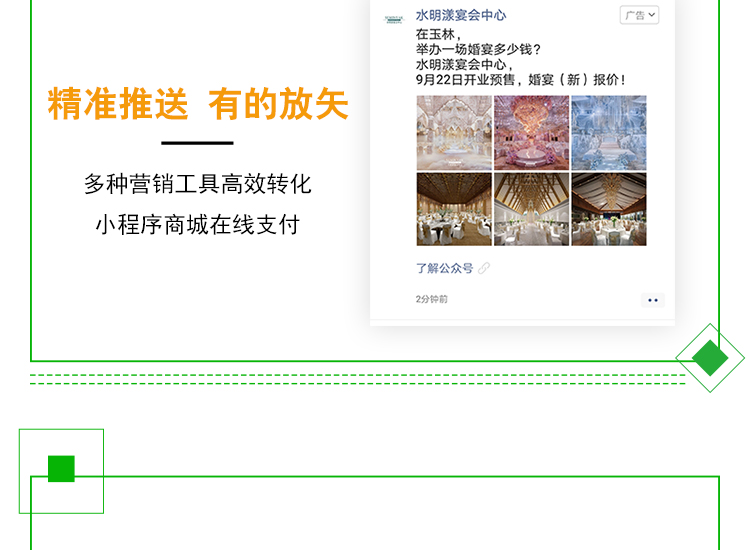
Task: Click the orange 精准推送 有的放矢 heading
Action: [198, 104]
